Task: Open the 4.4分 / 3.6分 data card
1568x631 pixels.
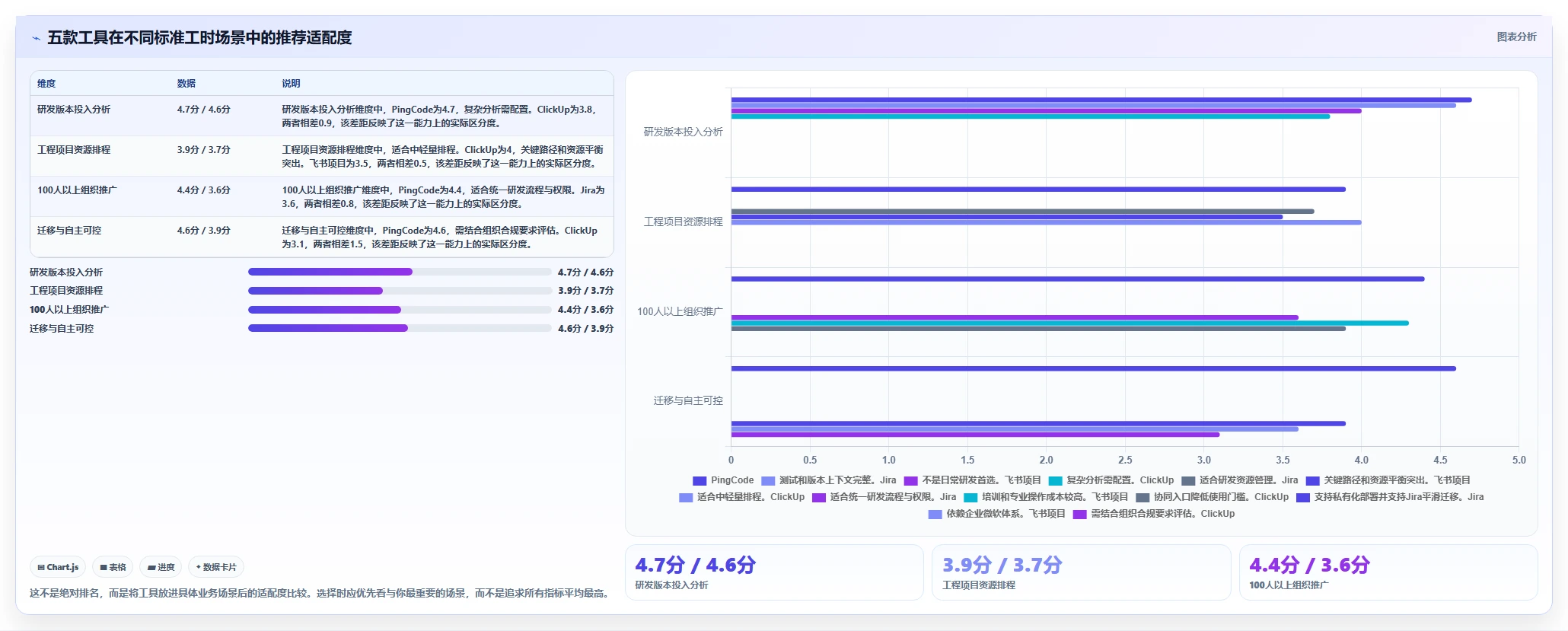Action: (x=1388, y=572)
